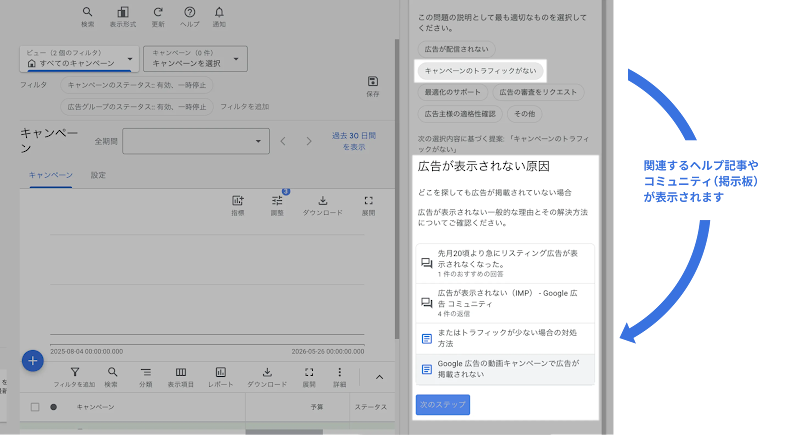Screen dimensions: 800x435
Task: Click キャンペーンのステータス filter chip
Action: 137,85
